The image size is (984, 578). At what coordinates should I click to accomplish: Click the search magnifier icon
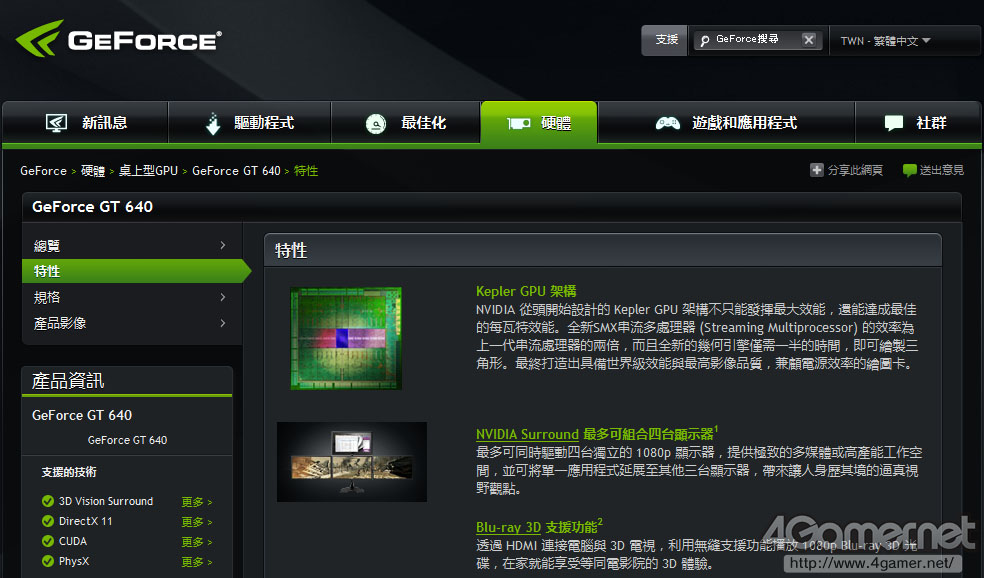pyautogui.click(x=705, y=40)
